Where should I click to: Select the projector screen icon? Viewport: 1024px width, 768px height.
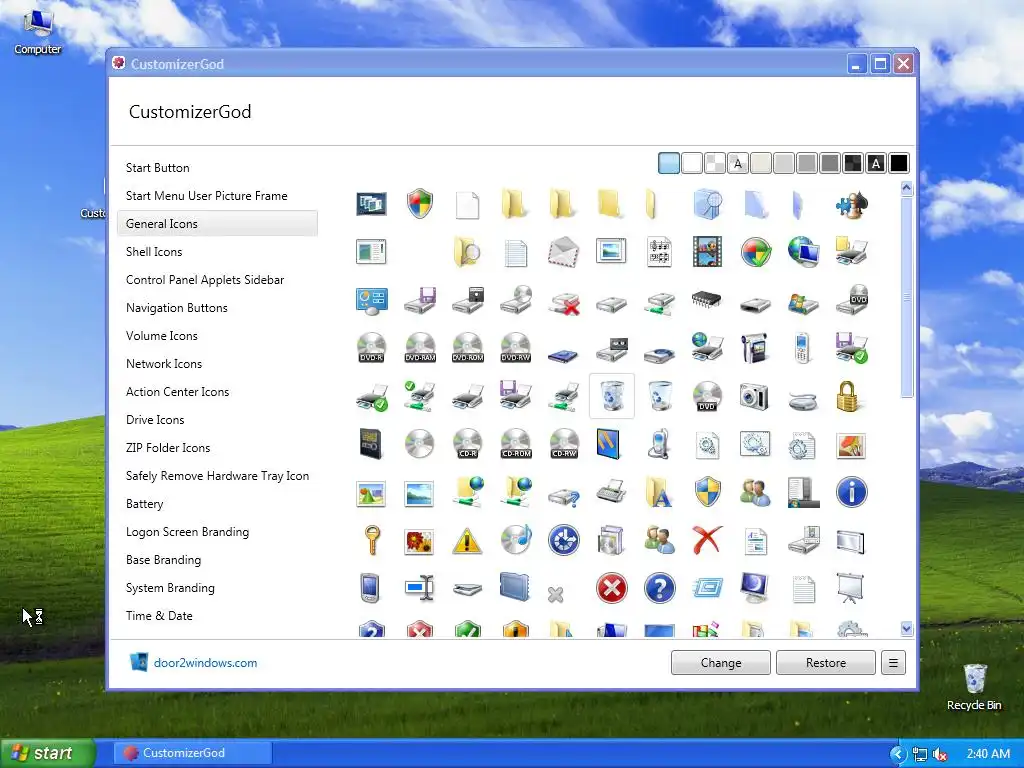850,588
